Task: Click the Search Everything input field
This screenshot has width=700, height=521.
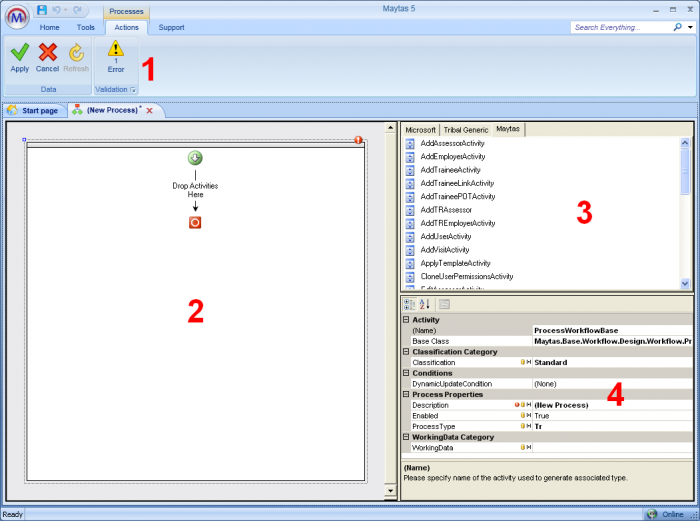Action: click(620, 27)
